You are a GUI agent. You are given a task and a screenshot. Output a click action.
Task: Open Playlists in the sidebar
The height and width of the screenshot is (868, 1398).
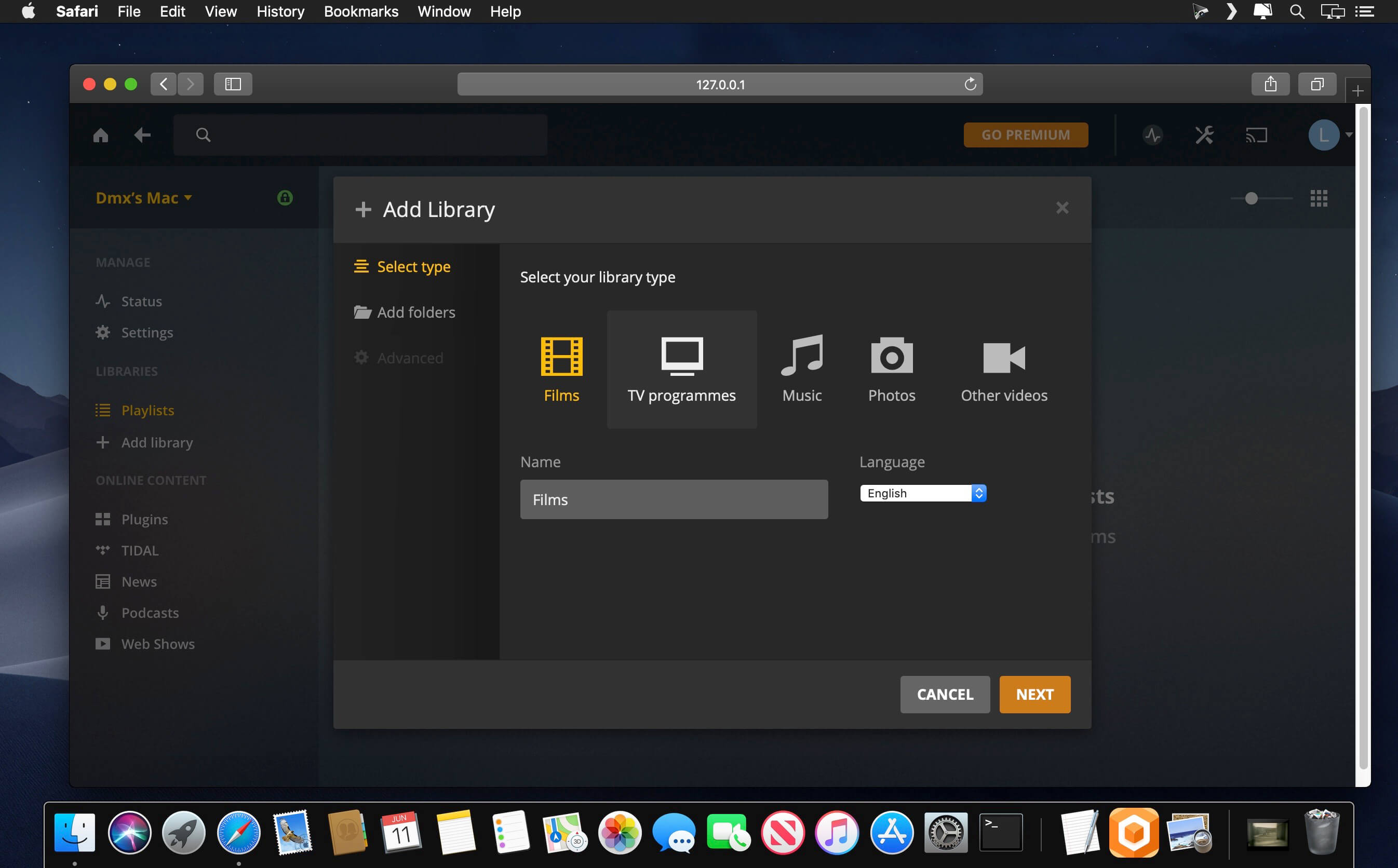click(135, 411)
